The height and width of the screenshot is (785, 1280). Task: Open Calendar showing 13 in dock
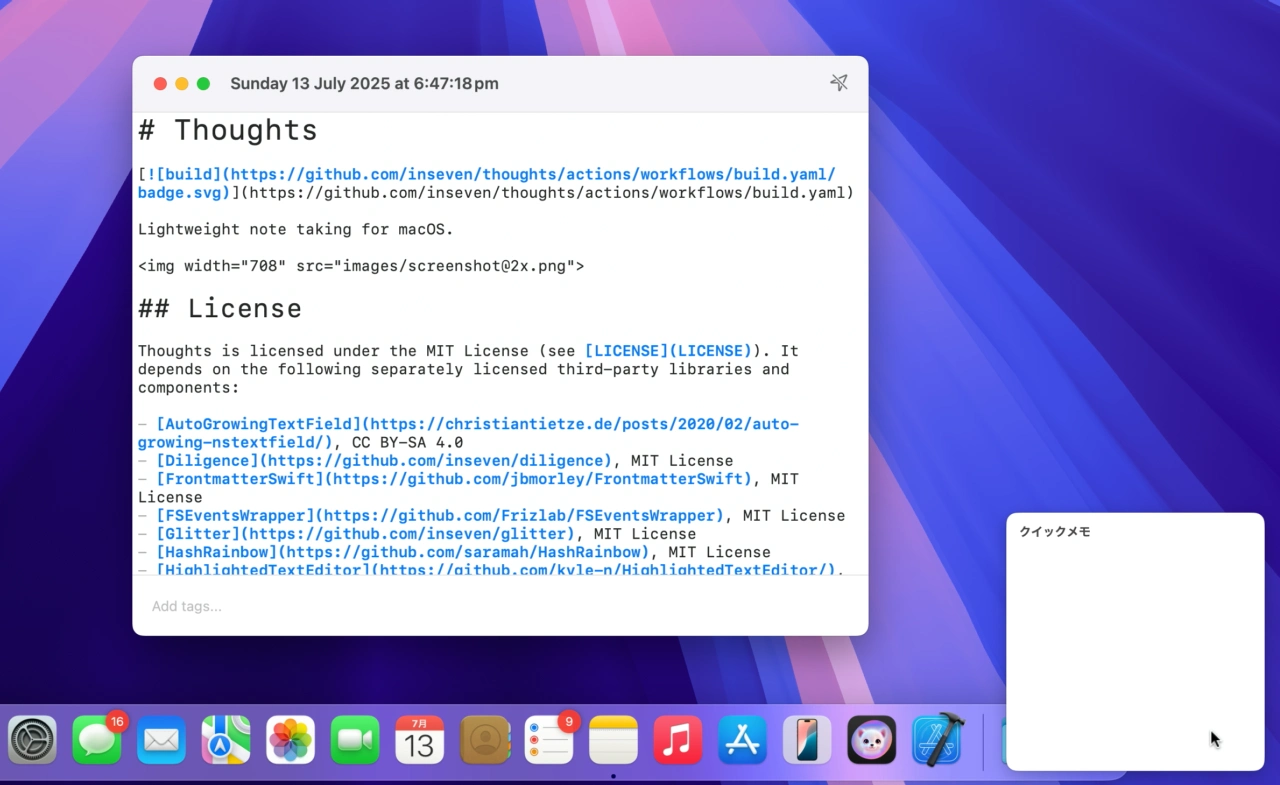point(419,741)
